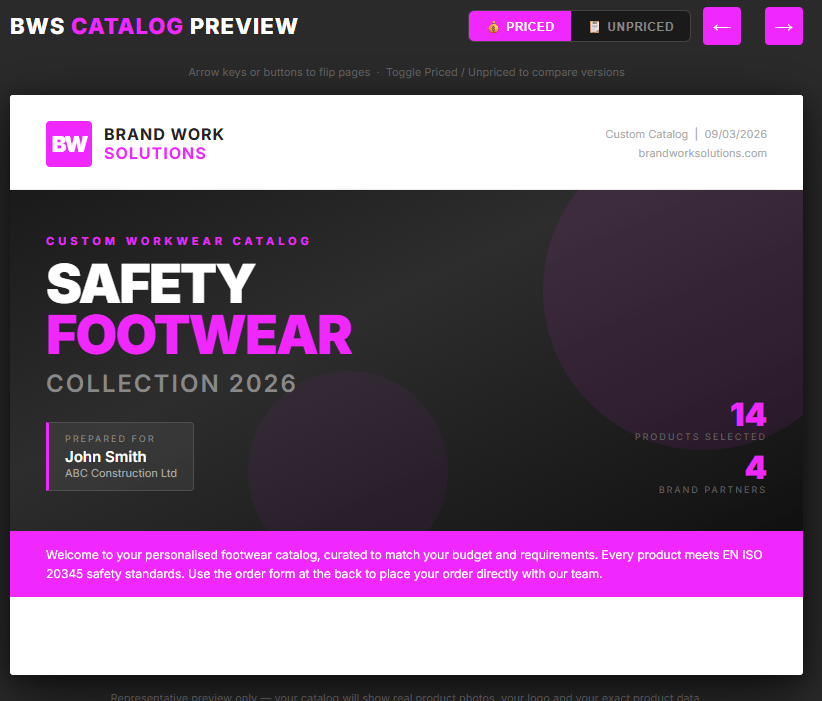Click the pink BW logo square

coord(69,144)
